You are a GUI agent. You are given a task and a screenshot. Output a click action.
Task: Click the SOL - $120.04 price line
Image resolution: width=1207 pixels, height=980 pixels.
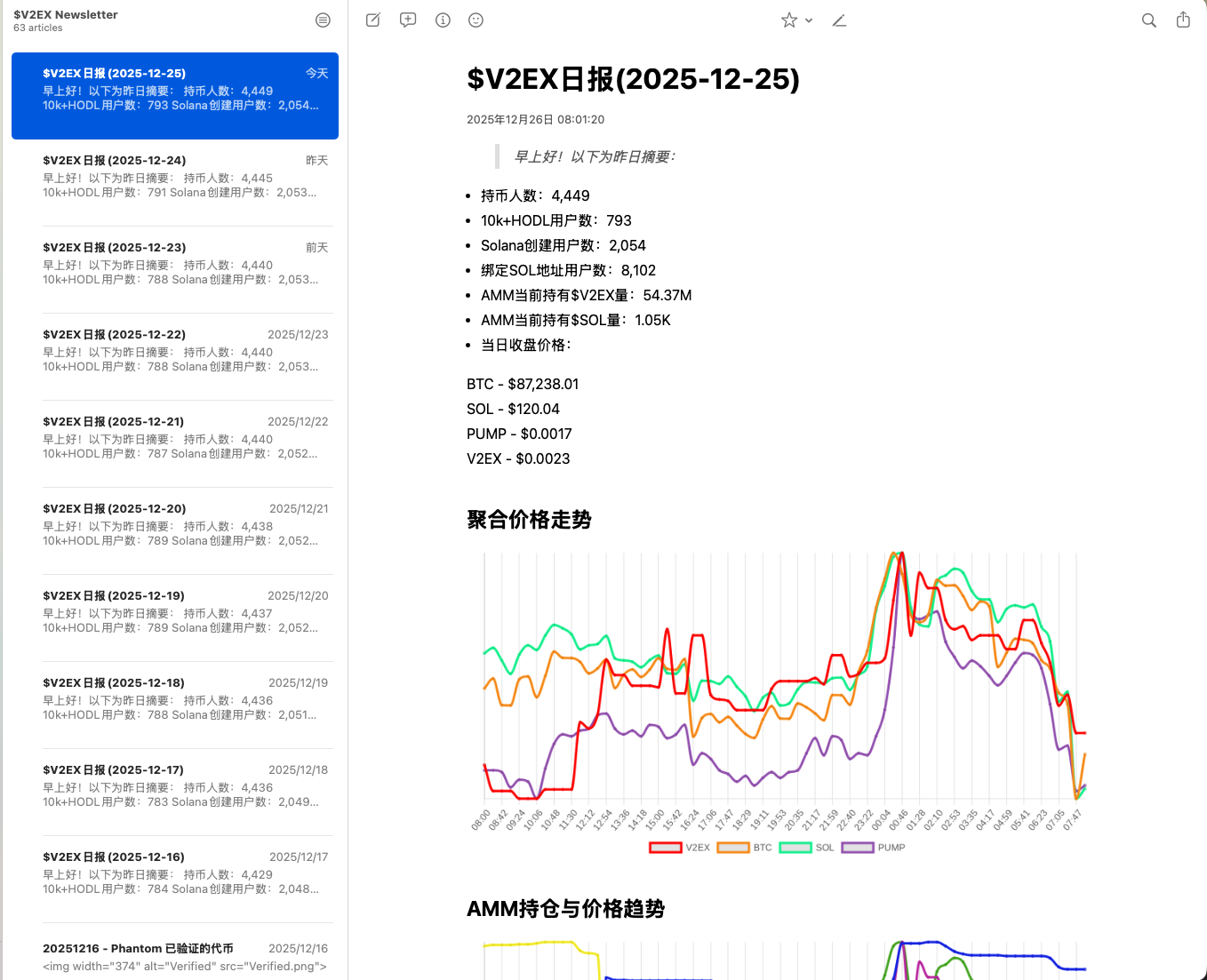tap(513, 409)
